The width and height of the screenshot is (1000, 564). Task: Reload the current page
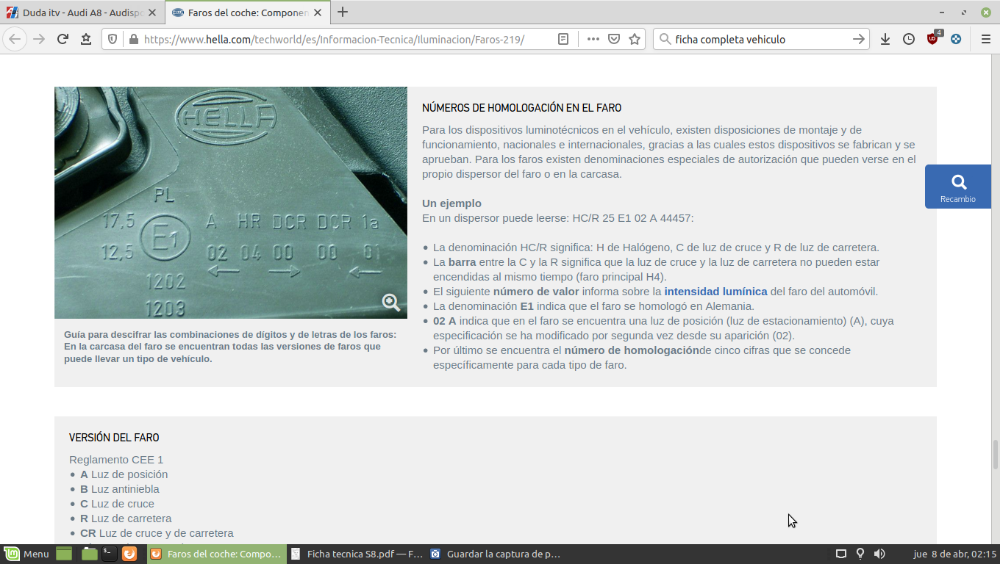click(62, 39)
